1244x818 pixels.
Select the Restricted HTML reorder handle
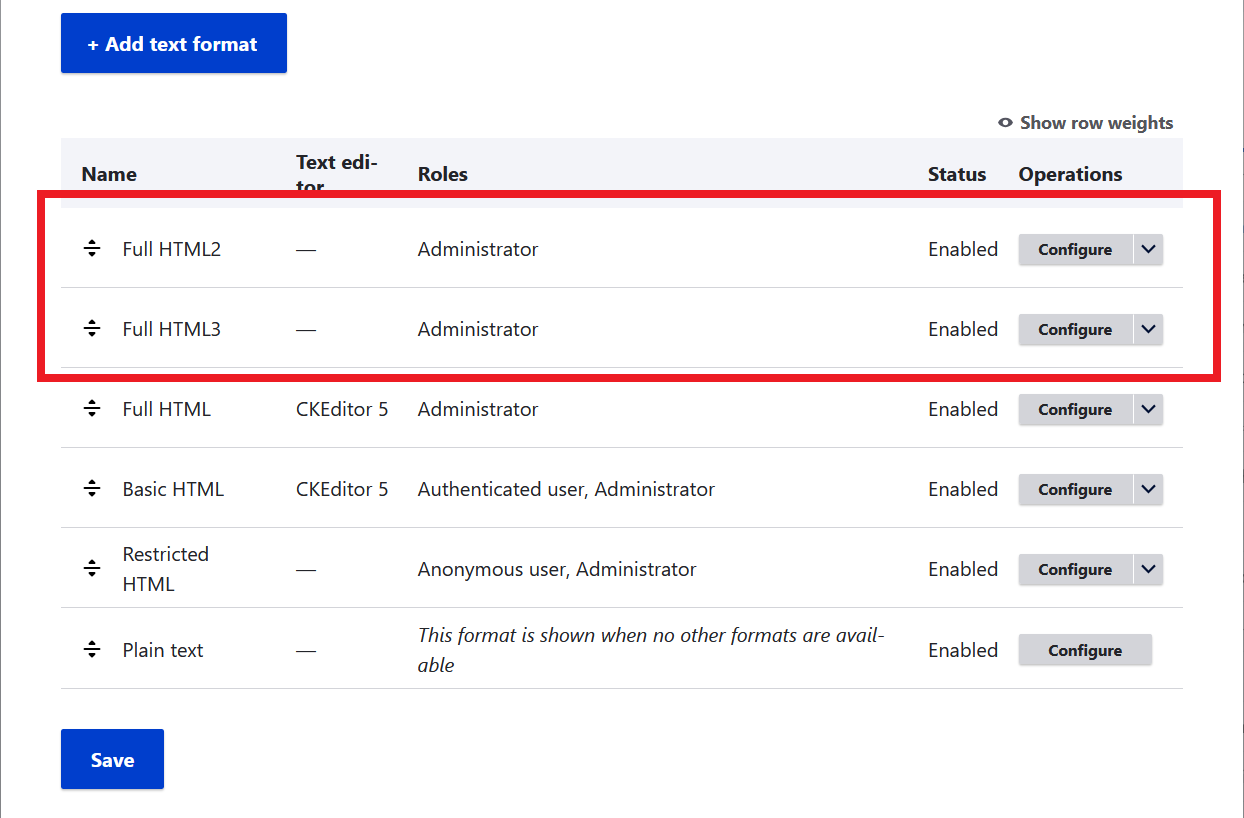pos(91,569)
